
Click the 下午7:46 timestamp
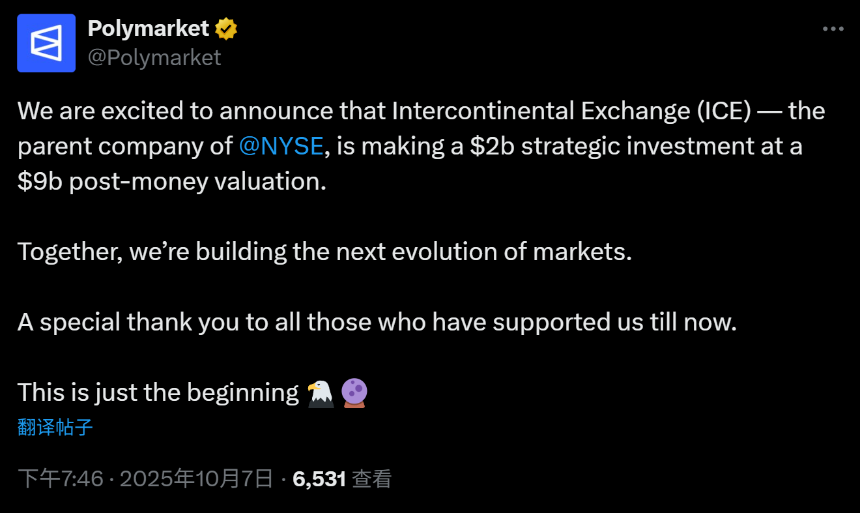point(60,479)
